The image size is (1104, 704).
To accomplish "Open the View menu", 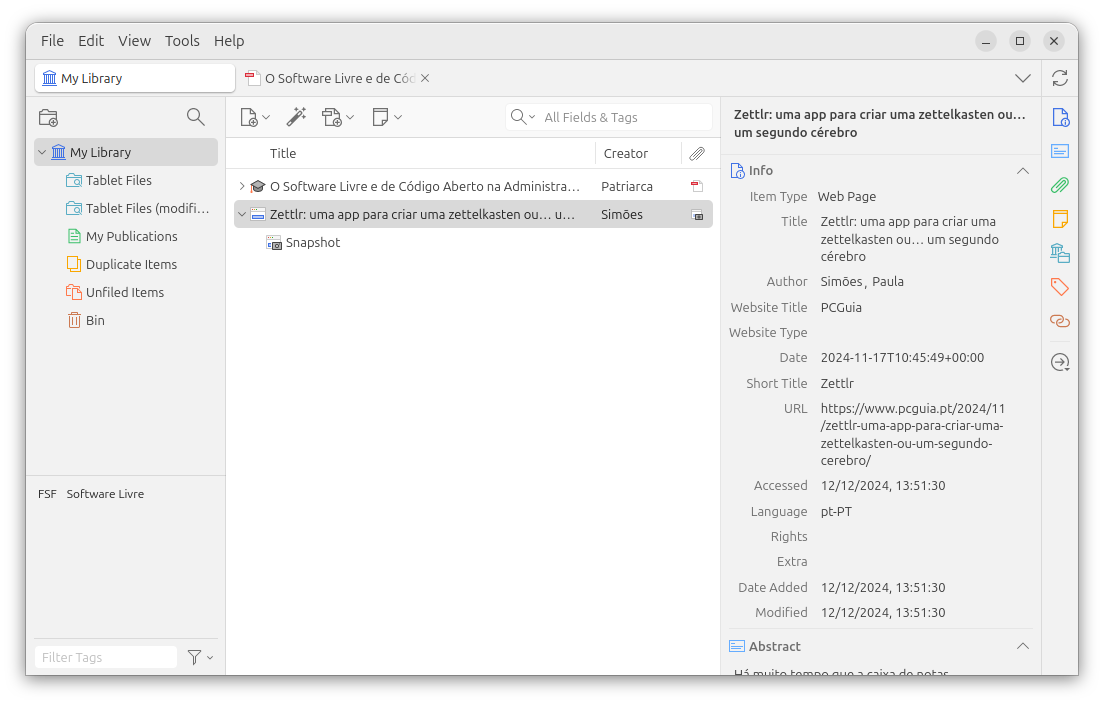I will click(x=134, y=41).
